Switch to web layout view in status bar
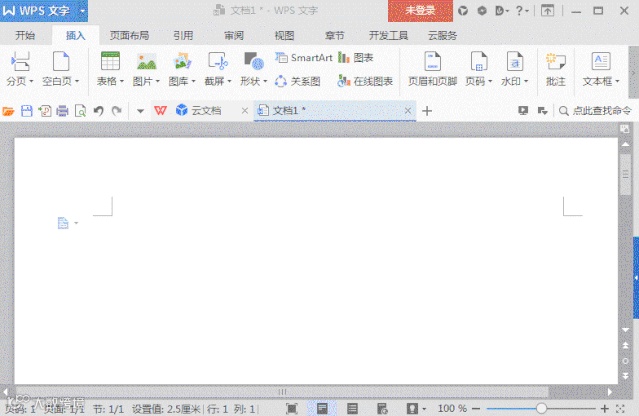 pos(382,408)
